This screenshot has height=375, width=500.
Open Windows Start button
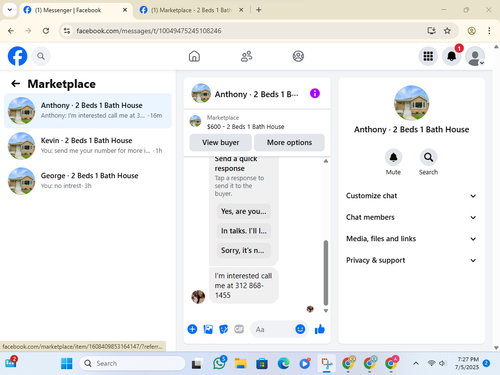(x=67, y=363)
